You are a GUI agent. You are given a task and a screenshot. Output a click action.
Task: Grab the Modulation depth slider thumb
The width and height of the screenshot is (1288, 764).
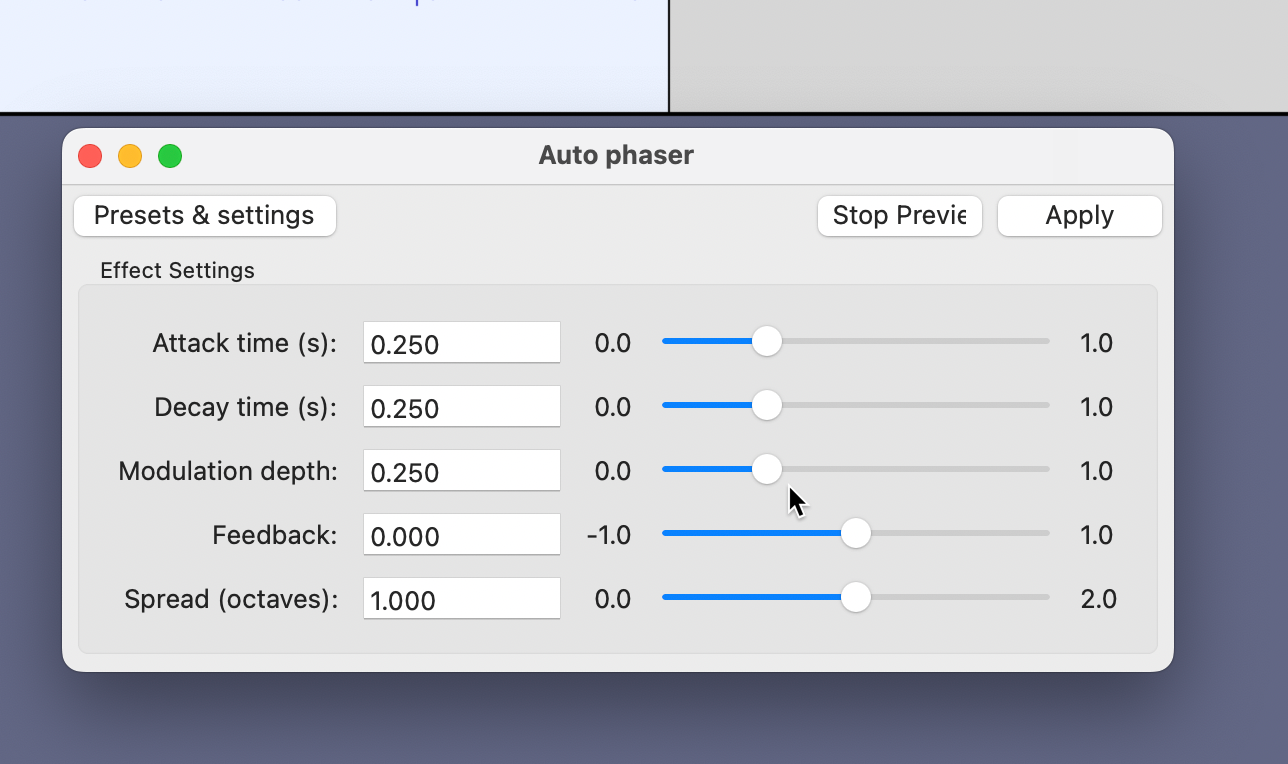[767, 469]
